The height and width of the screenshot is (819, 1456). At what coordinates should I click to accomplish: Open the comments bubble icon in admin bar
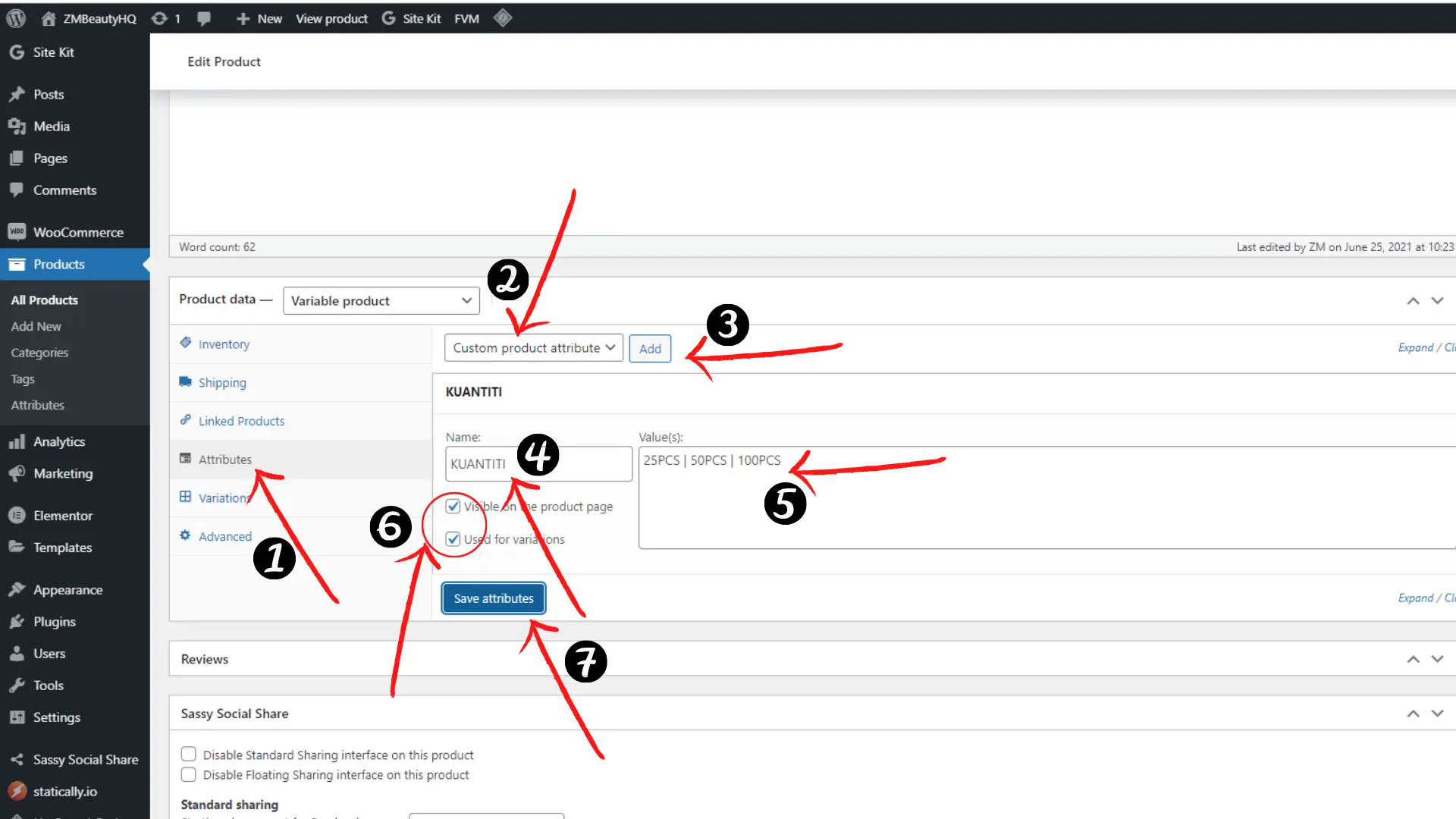(204, 18)
